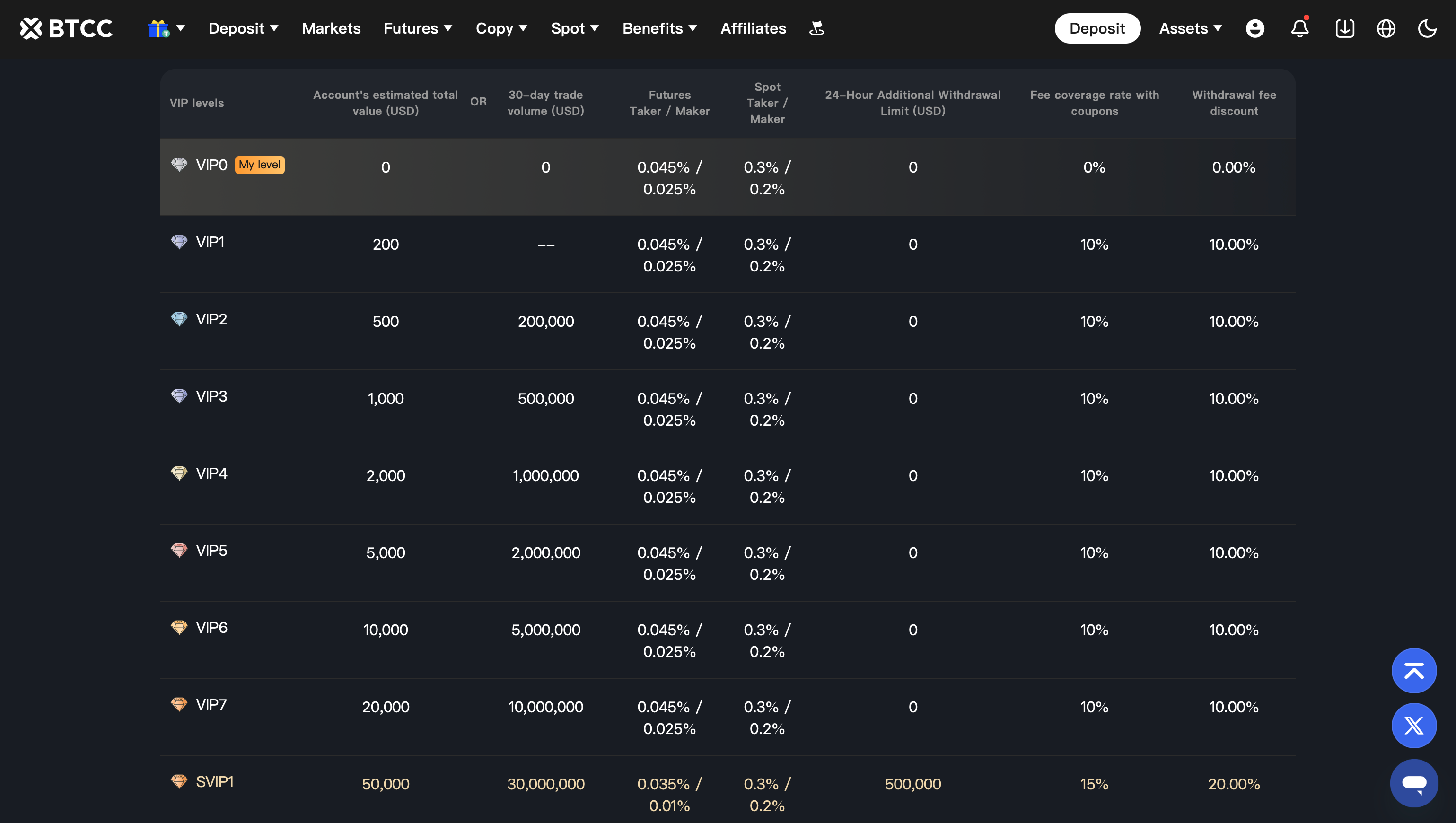Select the 30,000,000 trade volume cell
Image resolution: width=1456 pixels, height=823 pixels.
click(545, 784)
